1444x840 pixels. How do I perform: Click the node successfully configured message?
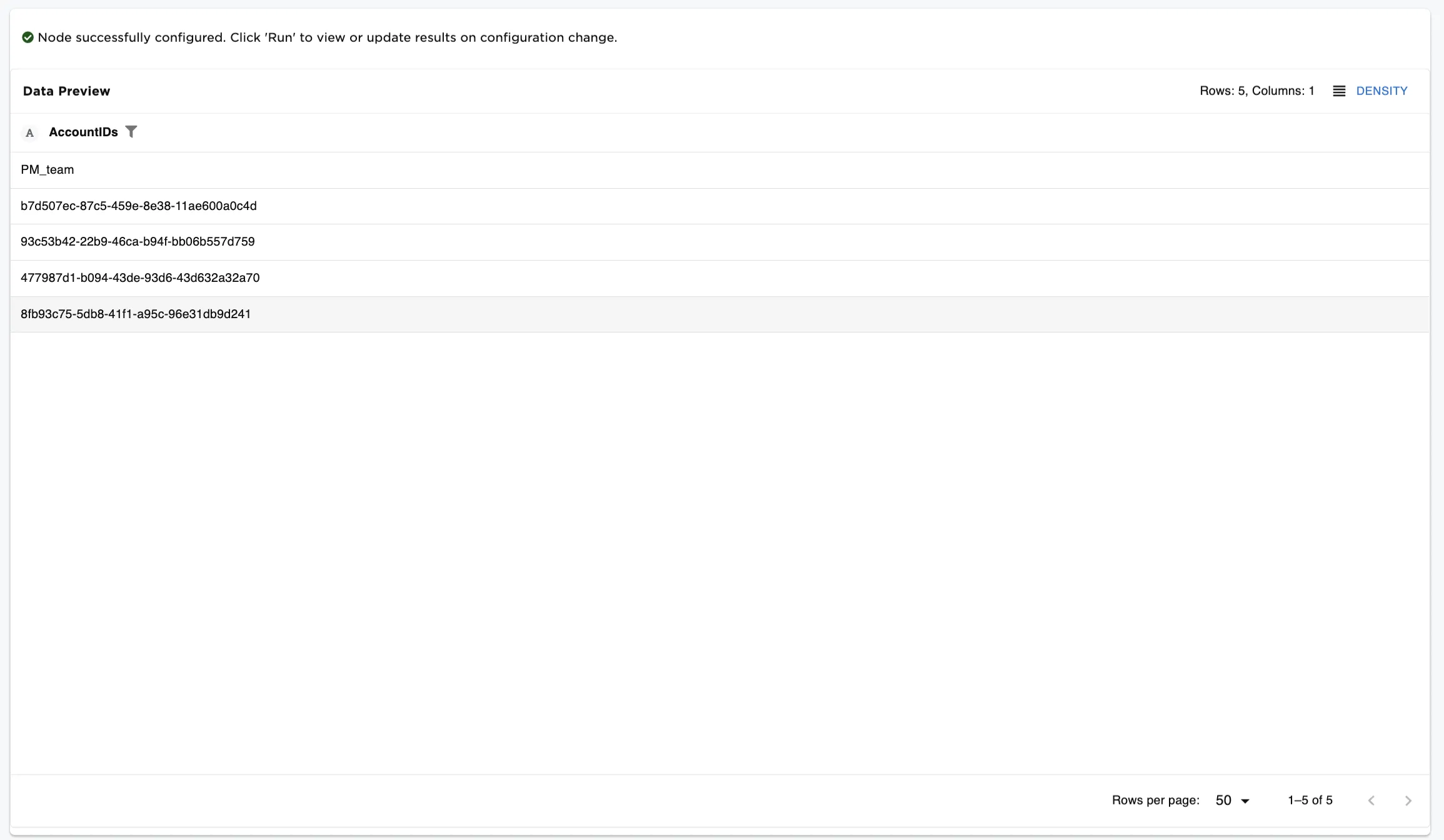pyautogui.click(x=327, y=37)
